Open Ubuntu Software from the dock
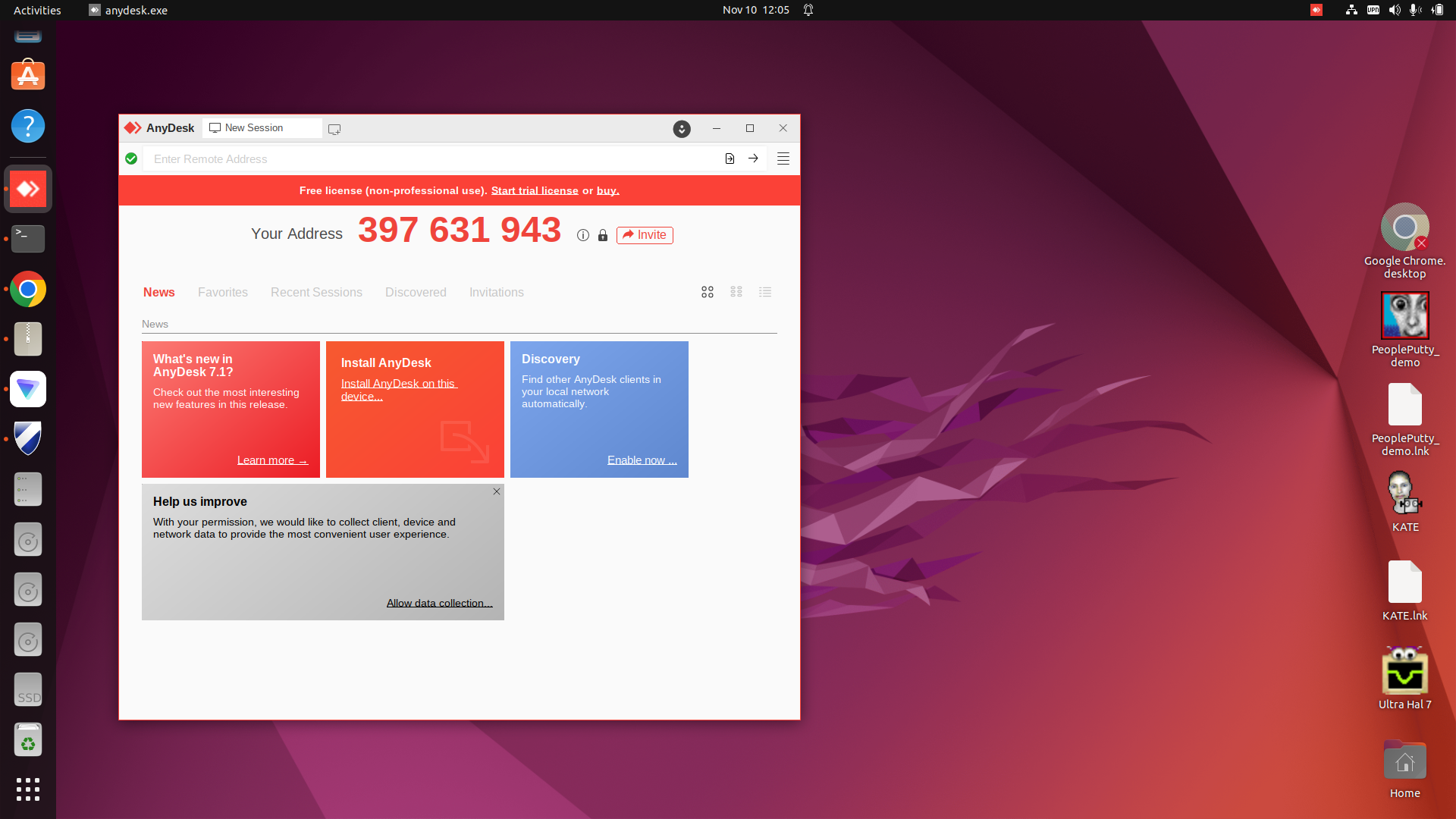The width and height of the screenshot is (1456, 819). pyautogui.click(x=28, y=76)
